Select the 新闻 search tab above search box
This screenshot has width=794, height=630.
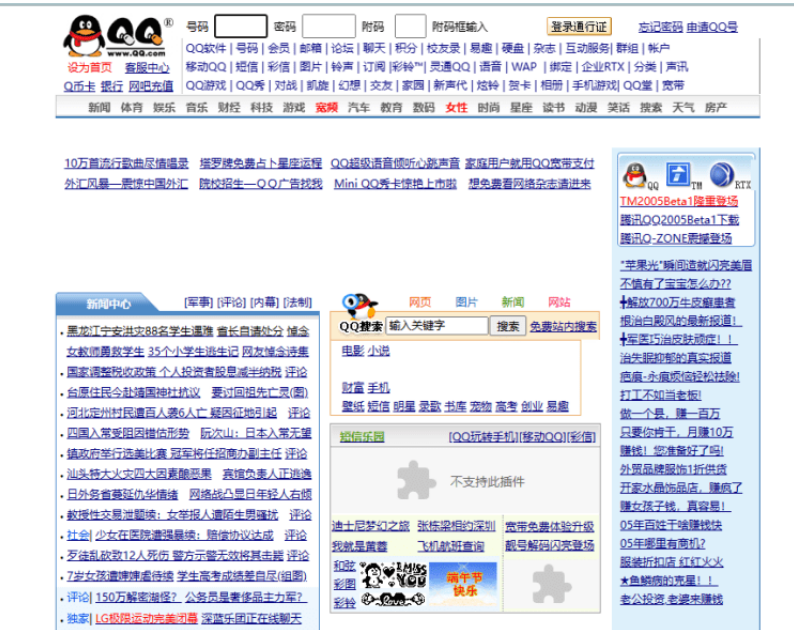tap(512, 302)
